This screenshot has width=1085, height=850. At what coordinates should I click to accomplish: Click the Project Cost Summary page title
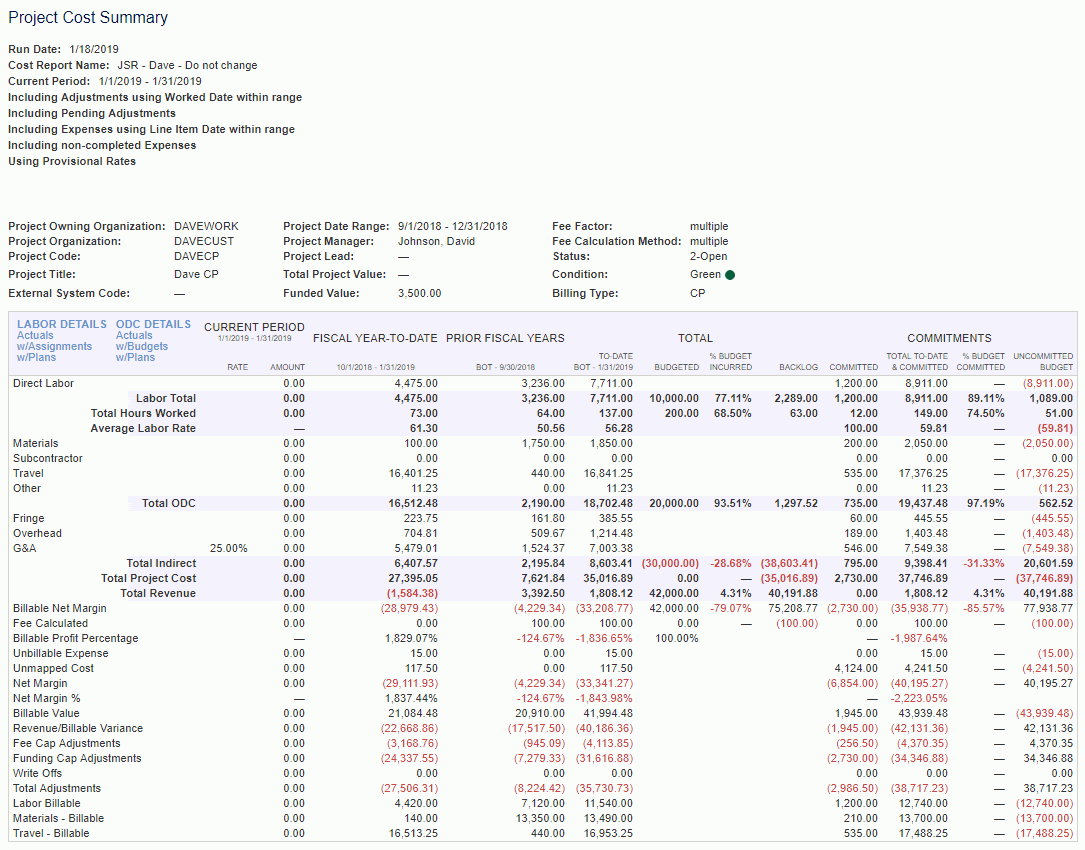coord(89,17)
